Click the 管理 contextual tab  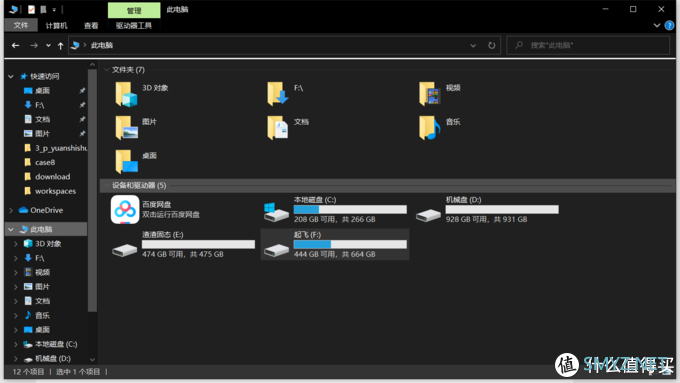(134, 10)
